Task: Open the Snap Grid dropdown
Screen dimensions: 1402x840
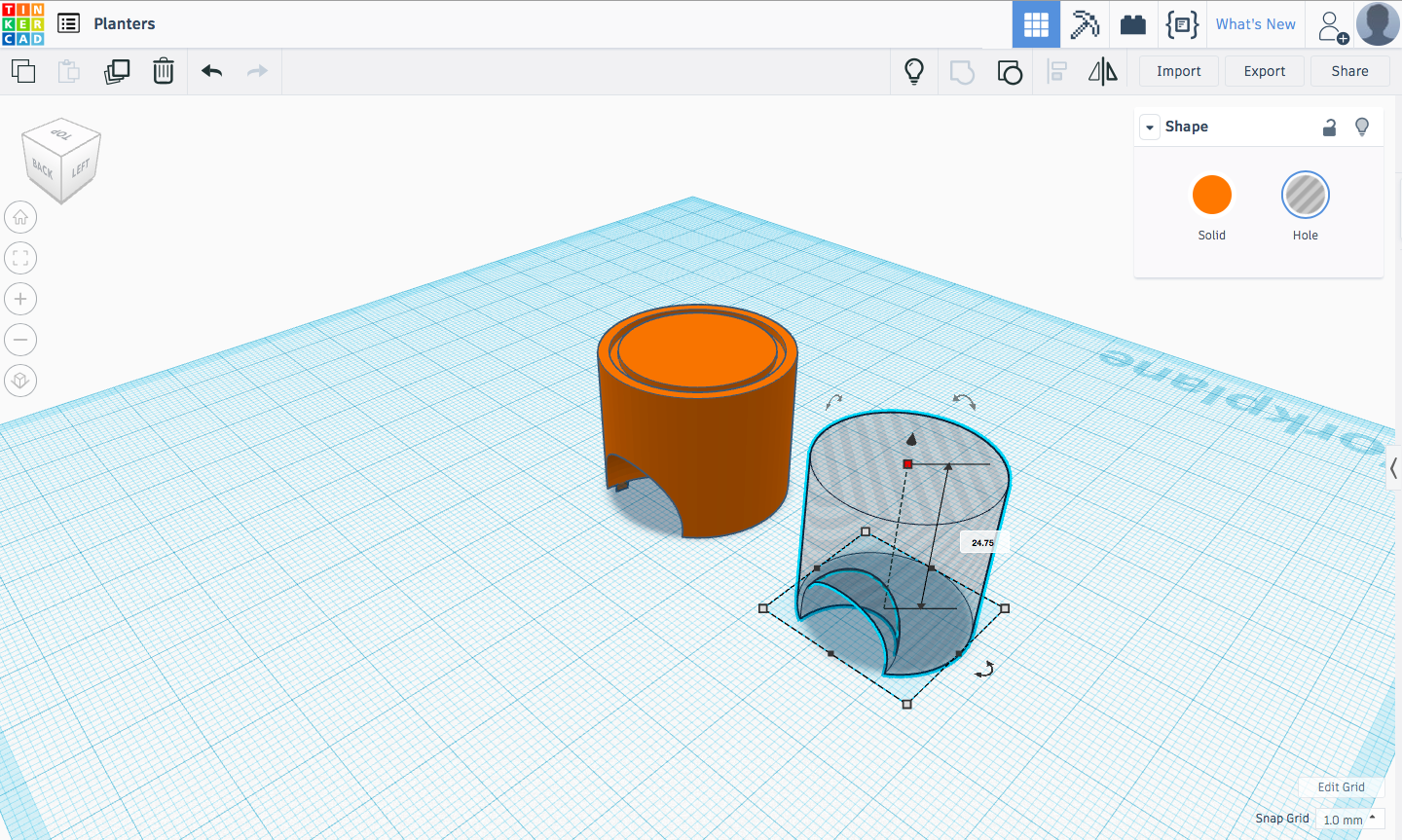Action: (x=1350, y=820)
